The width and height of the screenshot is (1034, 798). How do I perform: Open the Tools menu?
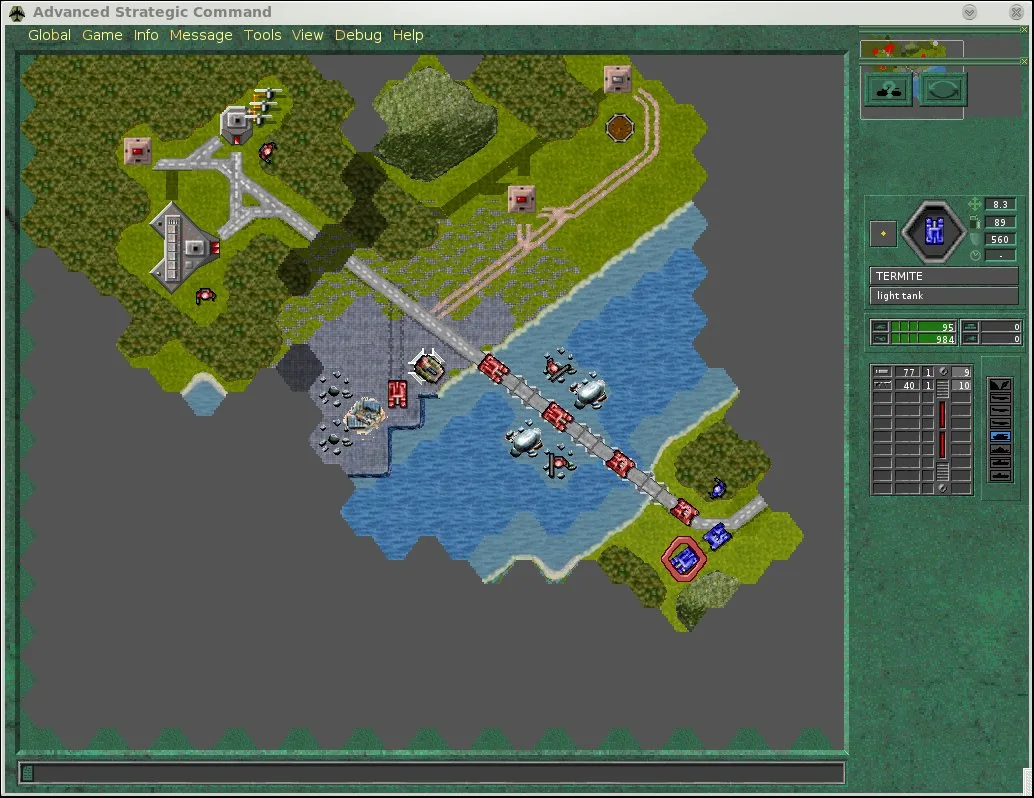pyautogui.click(x=262, y=35)
